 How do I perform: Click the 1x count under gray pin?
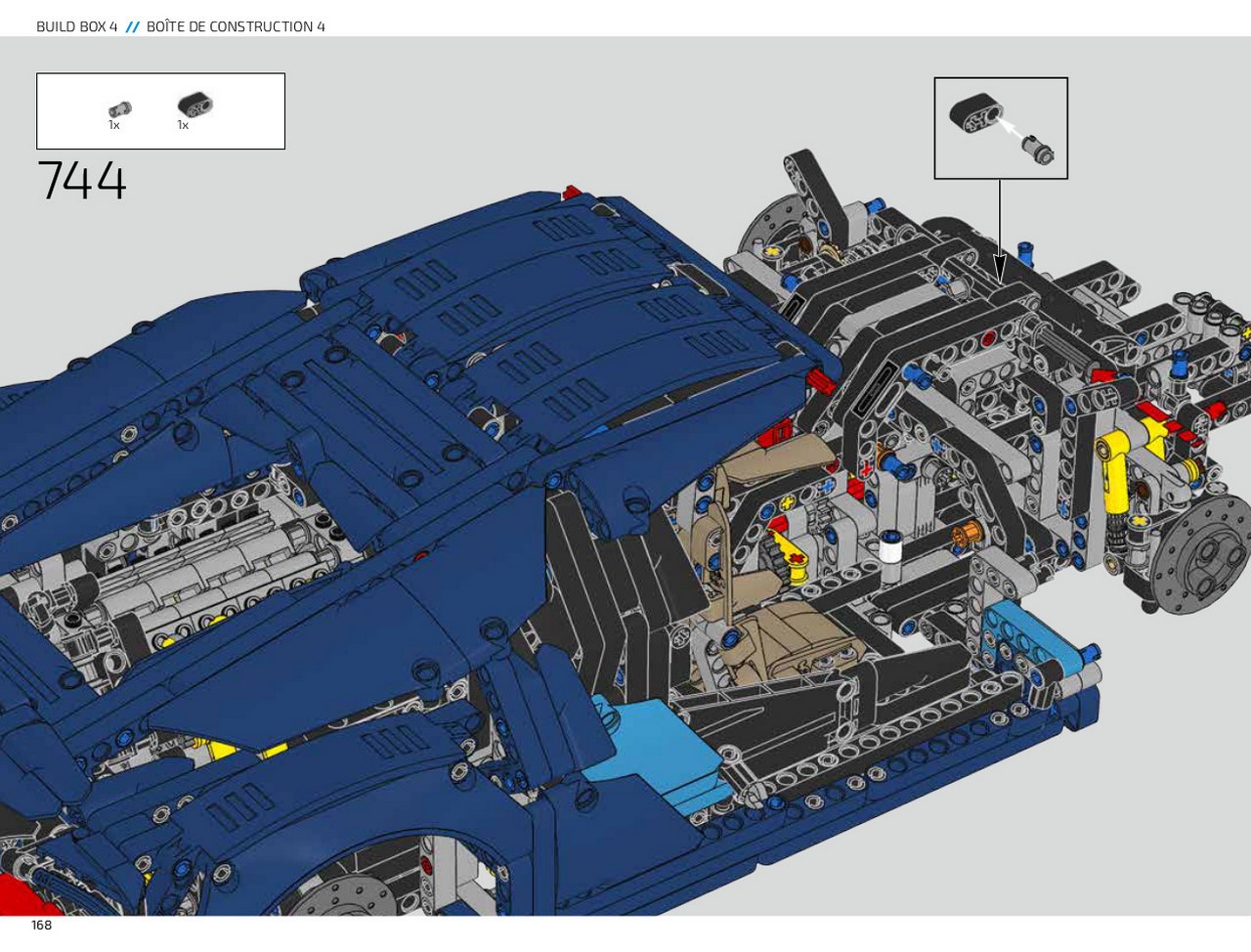click(114, 125)
